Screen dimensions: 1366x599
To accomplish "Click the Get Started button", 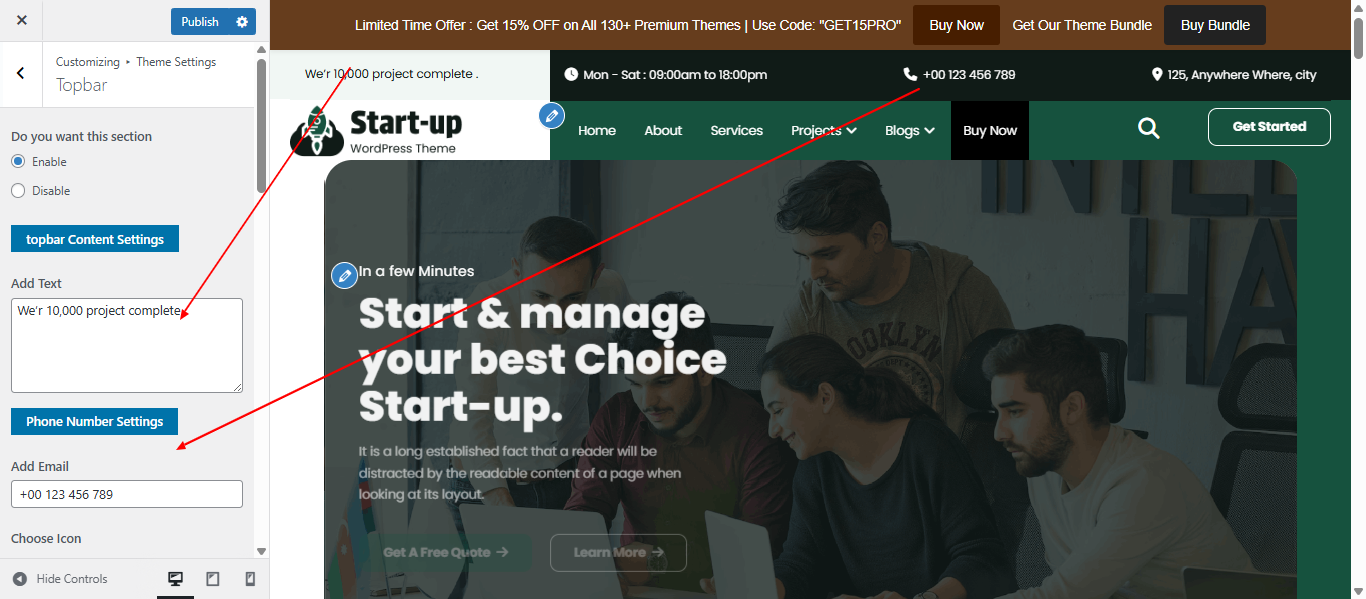I will tap(1269, 127).
